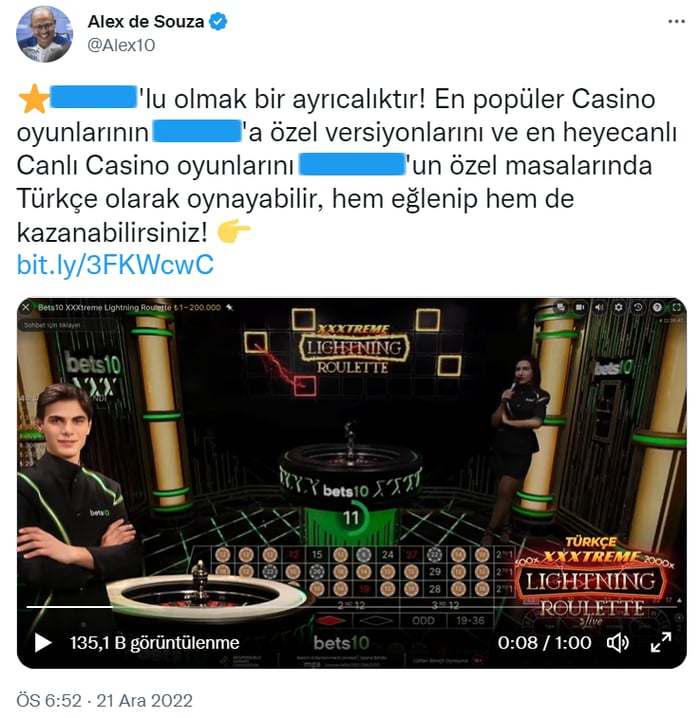Image resolution: width=700 pixels, height=718 pixels.
Task: Click the verified badge beside the name
Action: (x=218, y=22)
